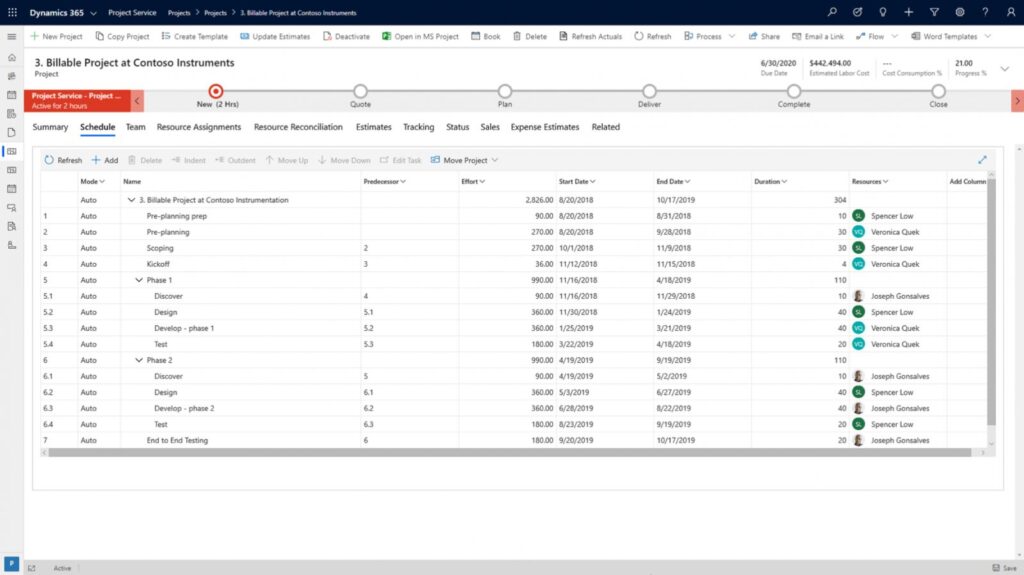Click the grid horizontal scrollbar
1024x575 pixels.
[x=509, y=453]
